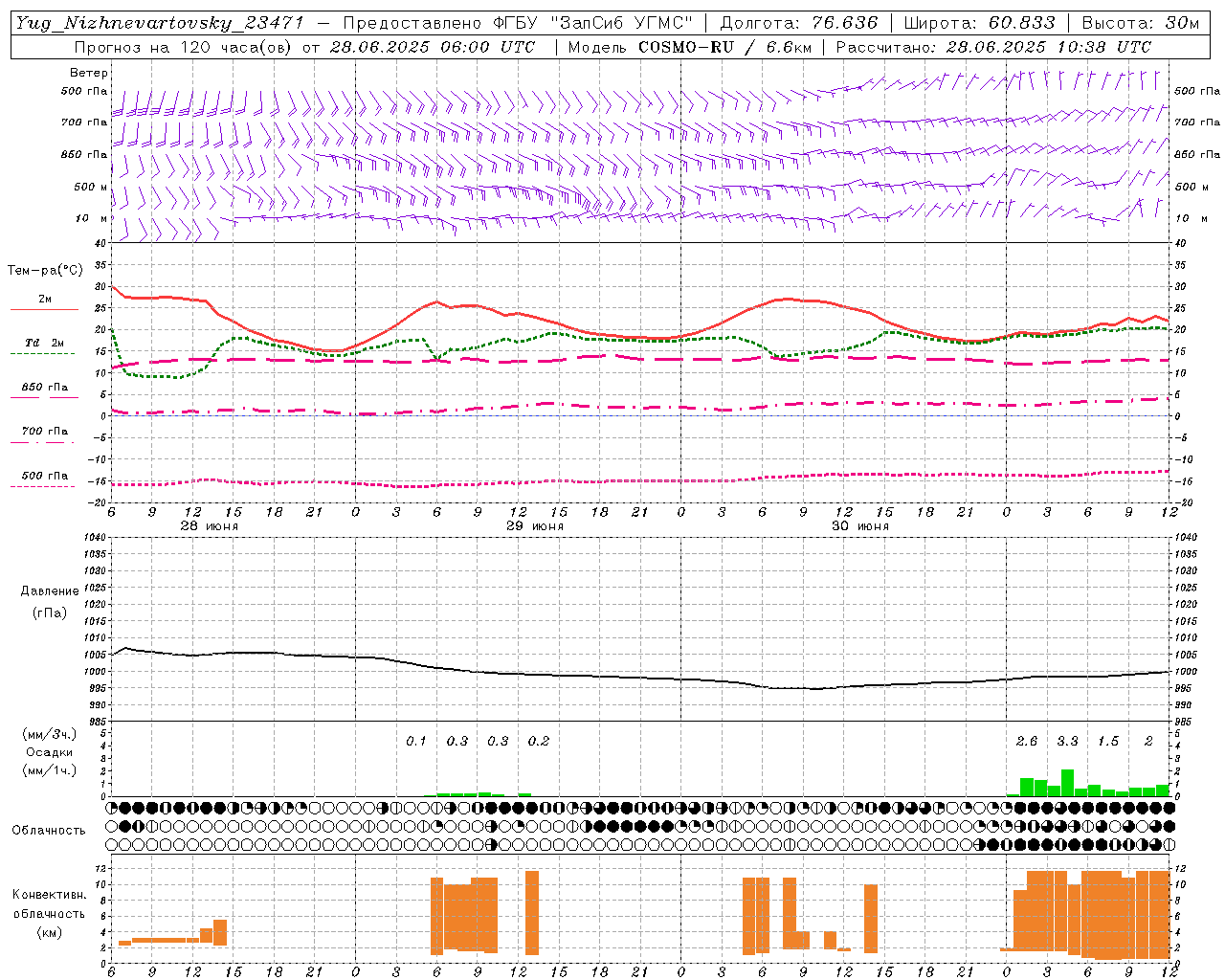Click the Высота: 30м header value
1225x980 pixels.
click(1140, 23)
